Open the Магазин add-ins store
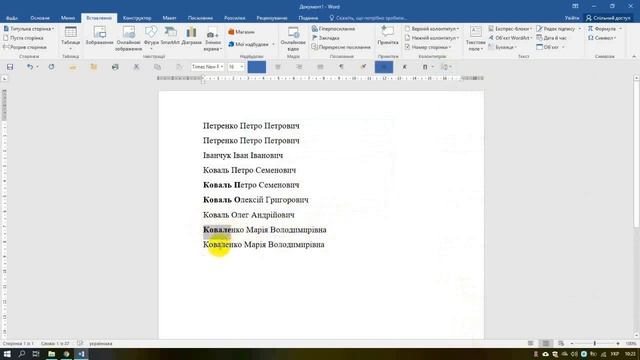This screenshot has height=360, width=640. click(x=241, y=32)
